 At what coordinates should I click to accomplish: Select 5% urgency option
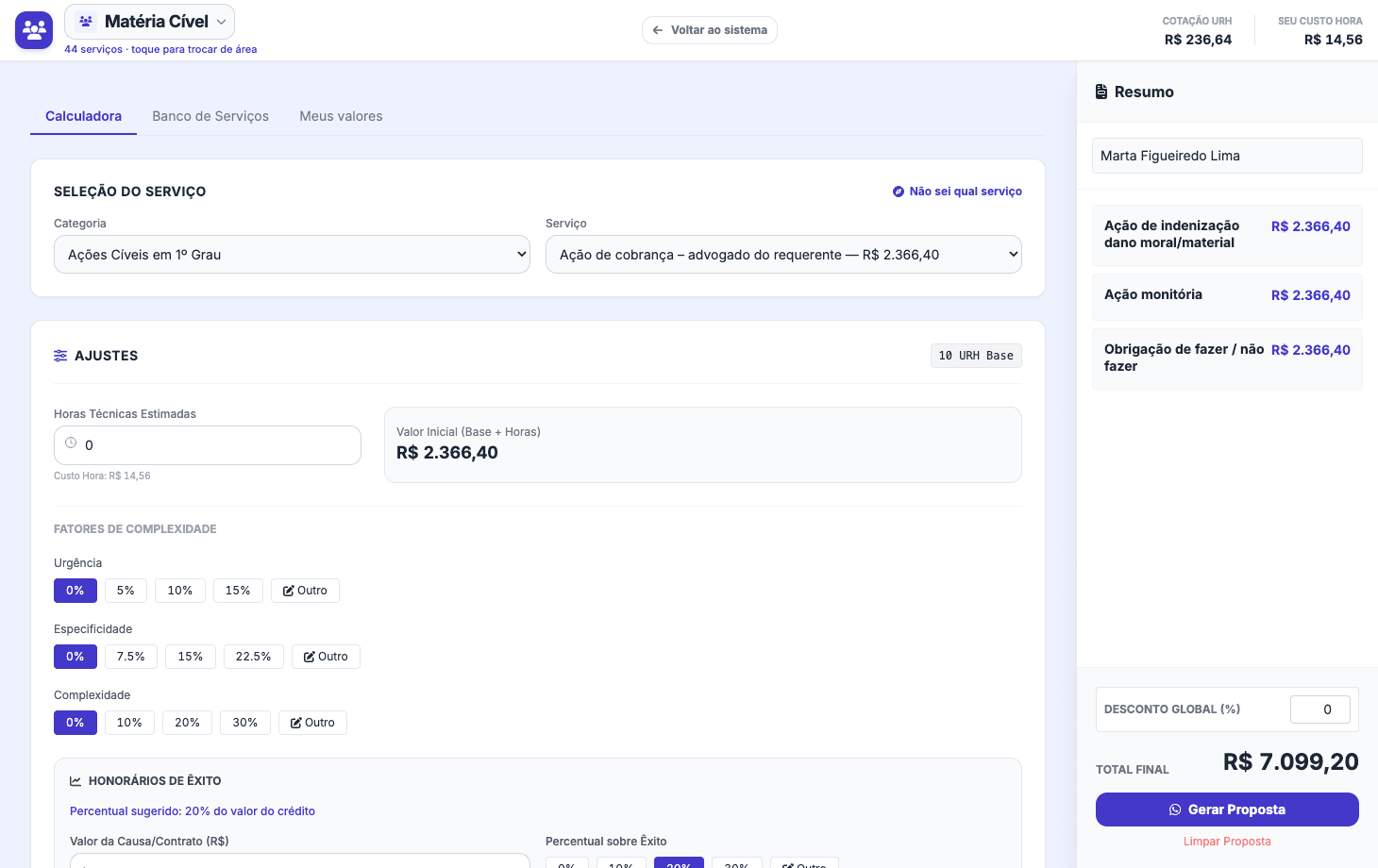coord(126,591)
